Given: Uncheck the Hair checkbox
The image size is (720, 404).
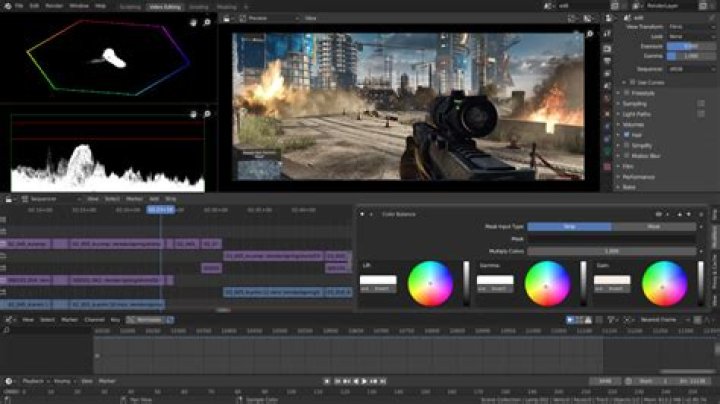Looking at the screenshot, I should pyautogui.click(x=627, y=135).
